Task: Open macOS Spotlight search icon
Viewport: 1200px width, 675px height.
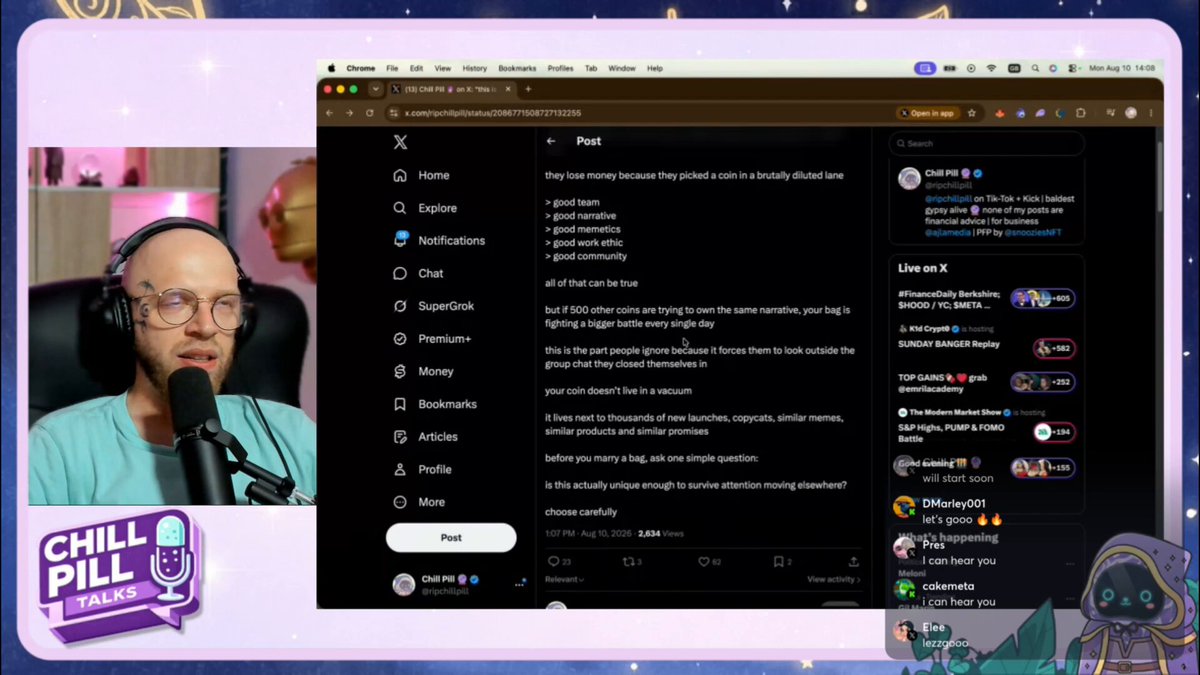Action: point(1035,69)
